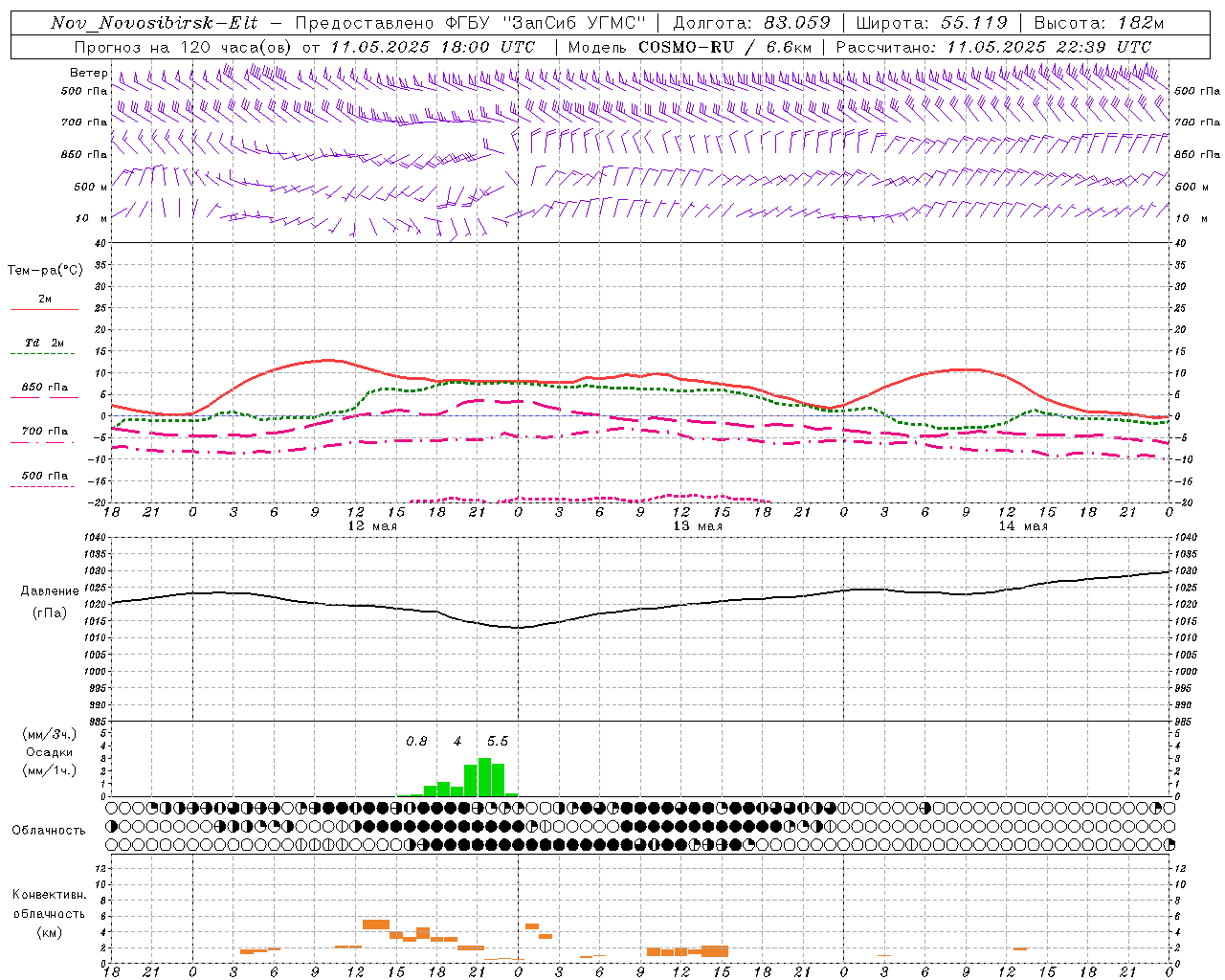Click the Конвективн. облачность label
This screenshot has width=1225, height=980.
click(x=49, y=904)
